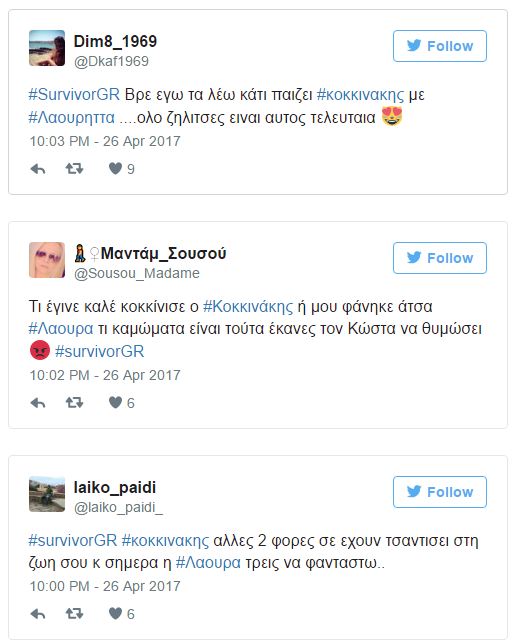Follow laiko_paidi account
This screenshot has width=518, height=644.
tap(440, 492)
